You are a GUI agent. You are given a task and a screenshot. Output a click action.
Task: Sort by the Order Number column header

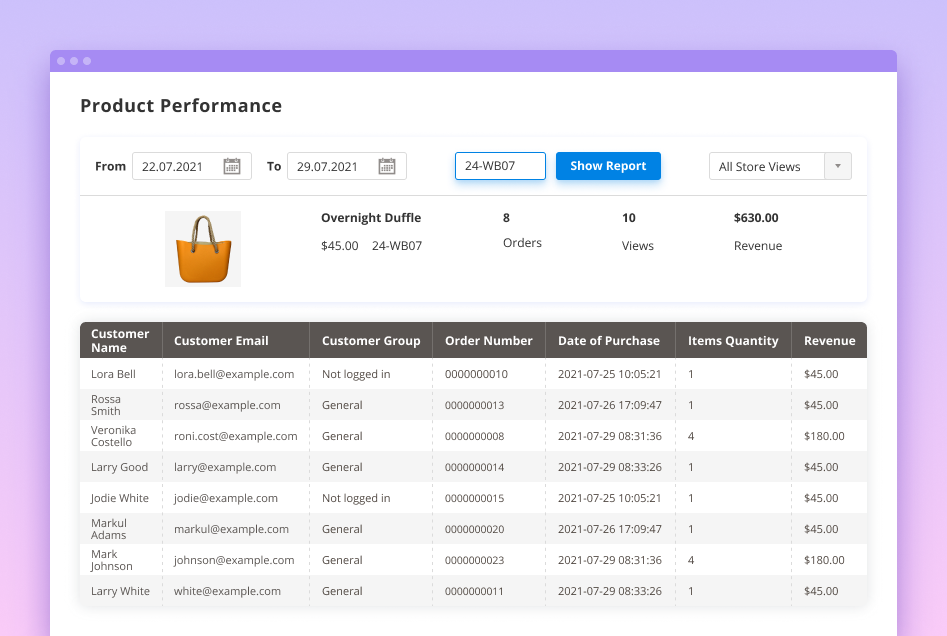click(488, 340)
